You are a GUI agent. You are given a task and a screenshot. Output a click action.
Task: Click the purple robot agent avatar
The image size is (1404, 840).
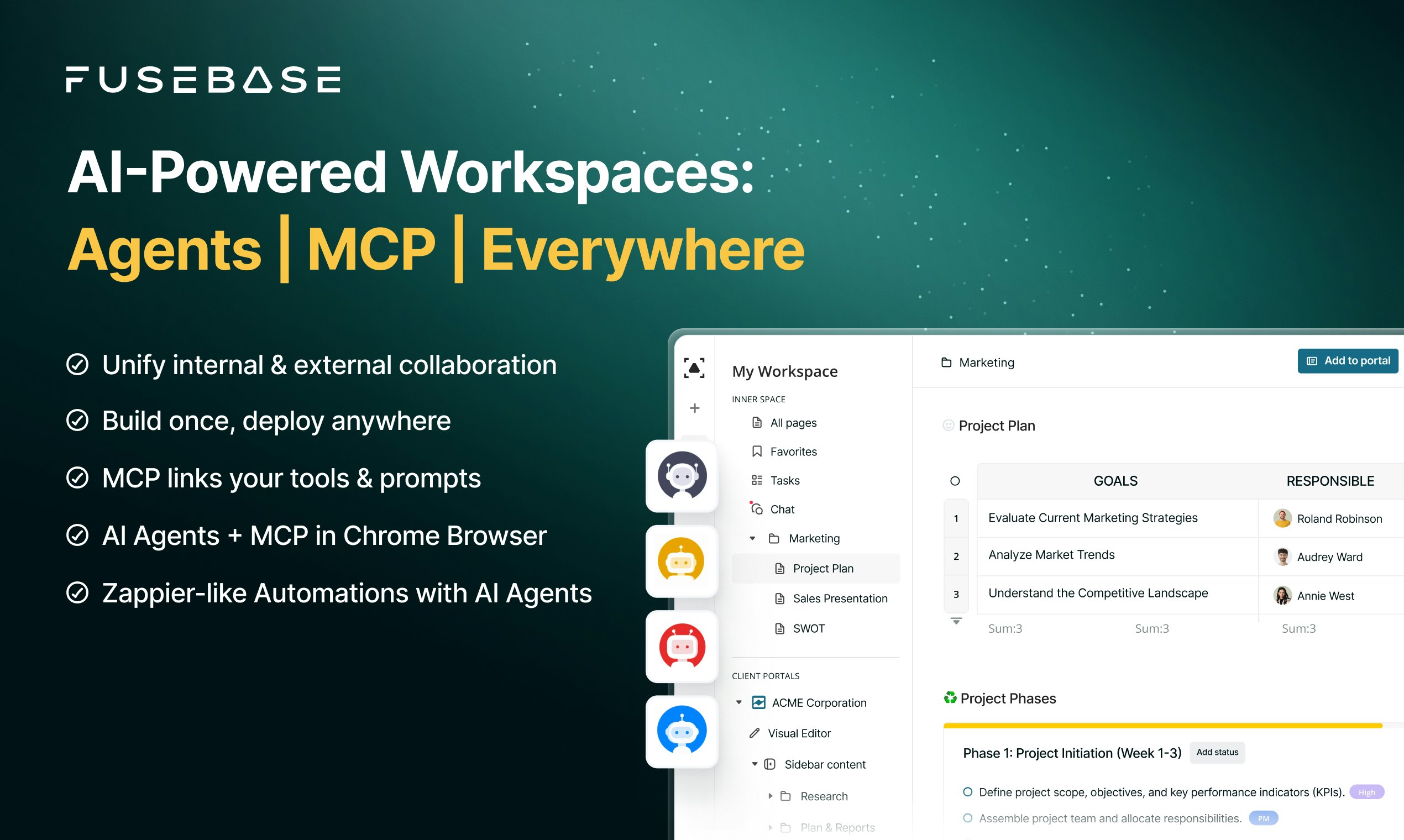(682, 476)
